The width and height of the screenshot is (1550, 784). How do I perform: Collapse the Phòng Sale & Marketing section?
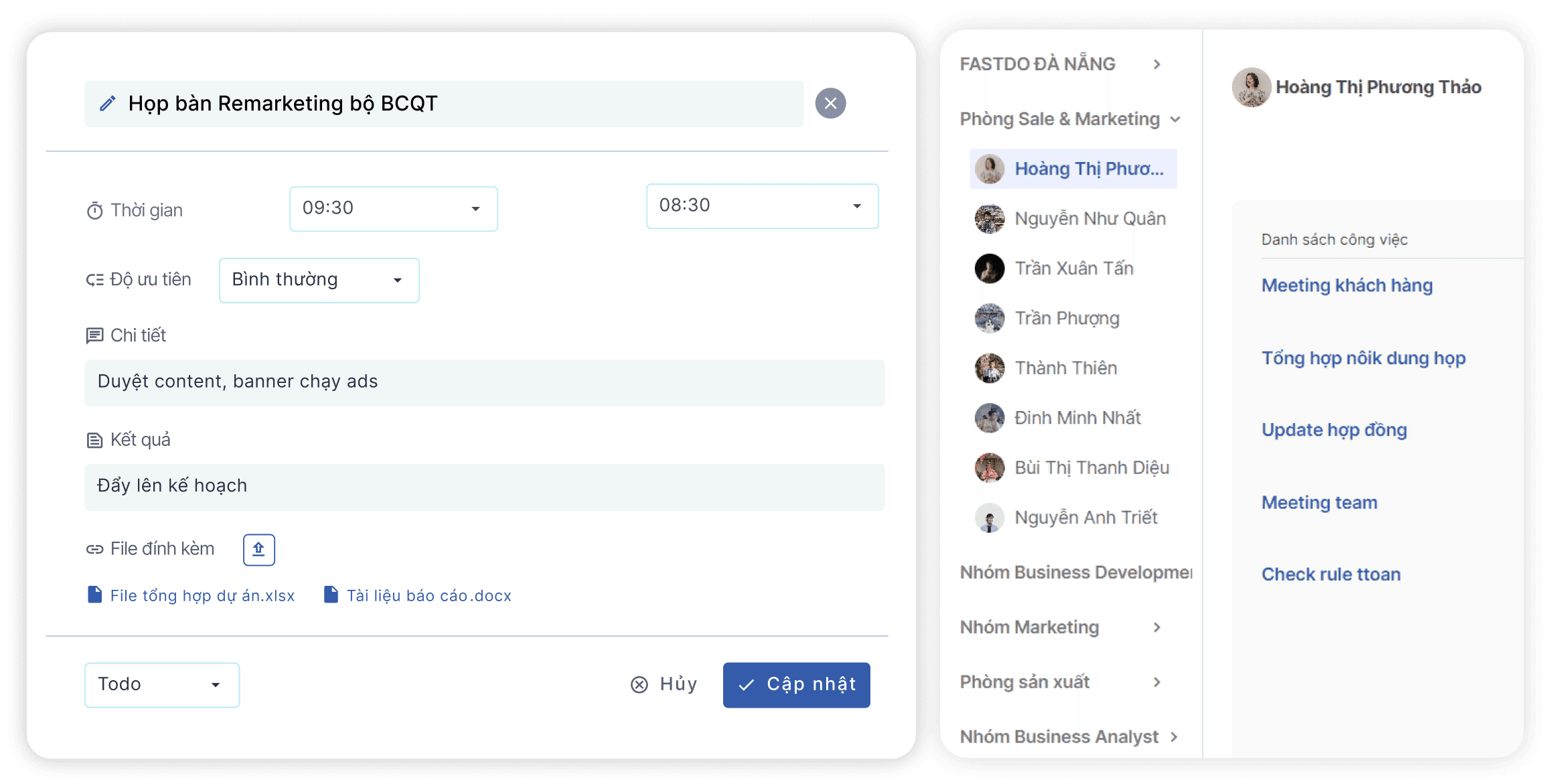pyautogui.click(x=1175, y=120)
